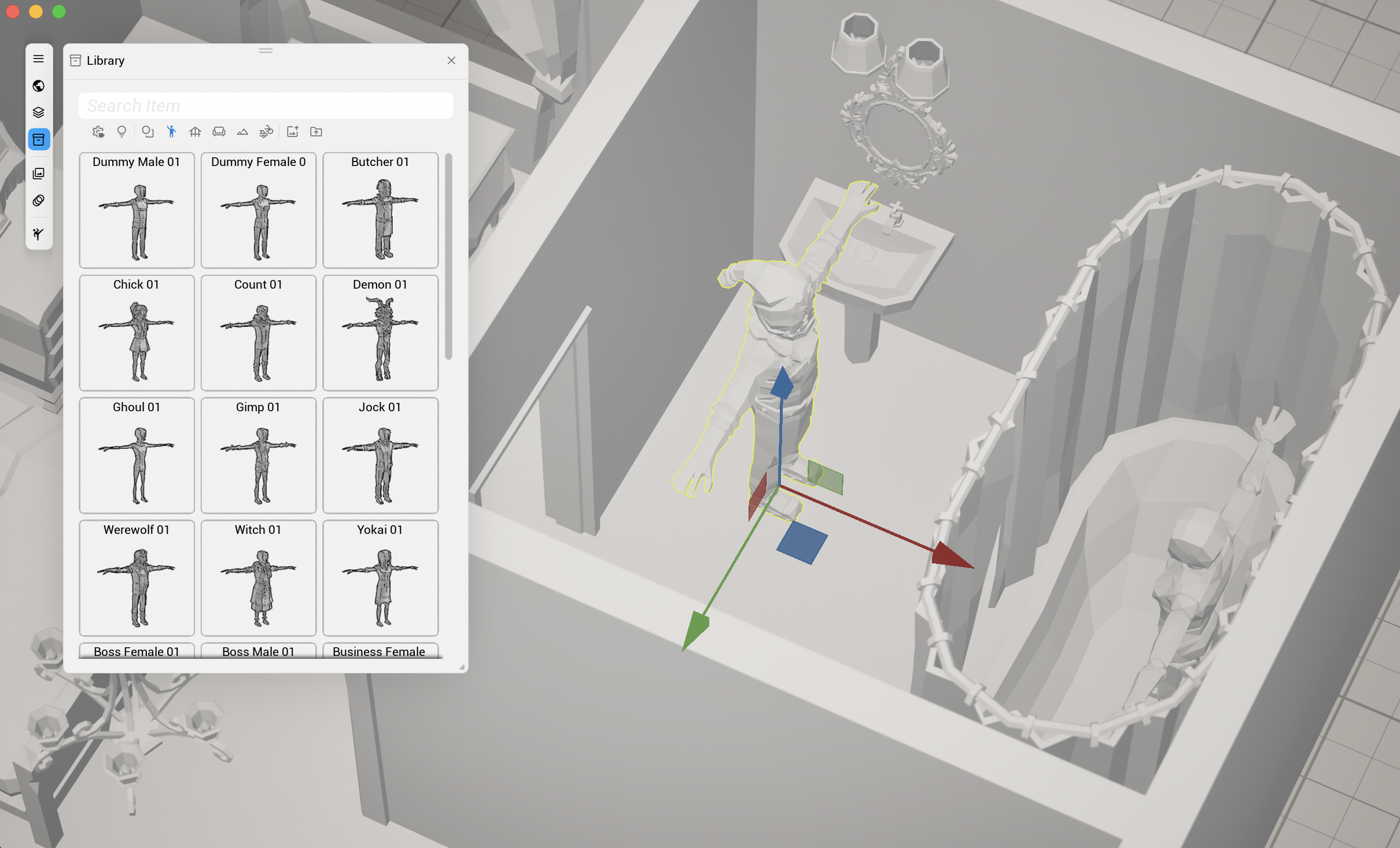Select the Business Female item
This screenshot has height=848, width=1400.
coord(380,651)
